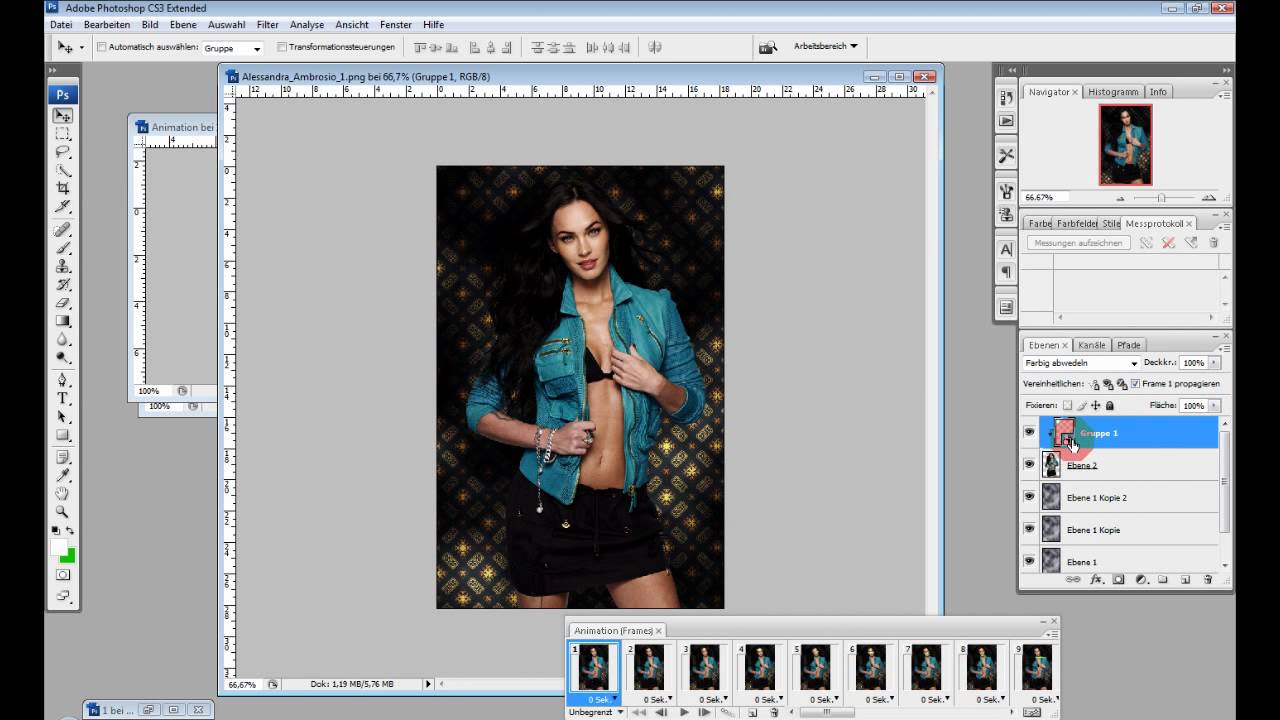The height and width of the screenshot is (720, 1280).
Task: Open the Gruppe auto-select dropdown
Action: (232, 48)
